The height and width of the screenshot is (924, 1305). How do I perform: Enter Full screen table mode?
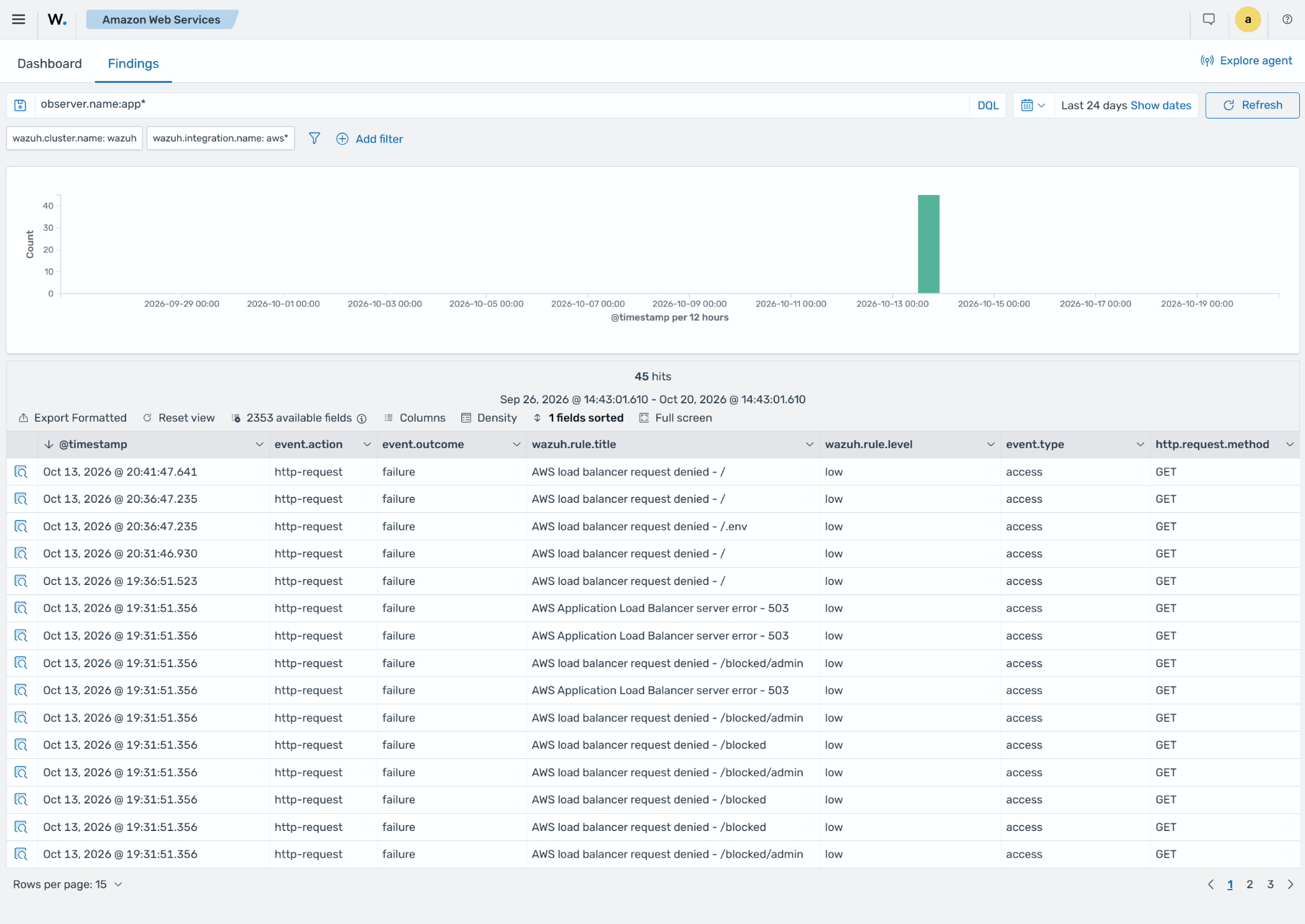tap(676, 418)
